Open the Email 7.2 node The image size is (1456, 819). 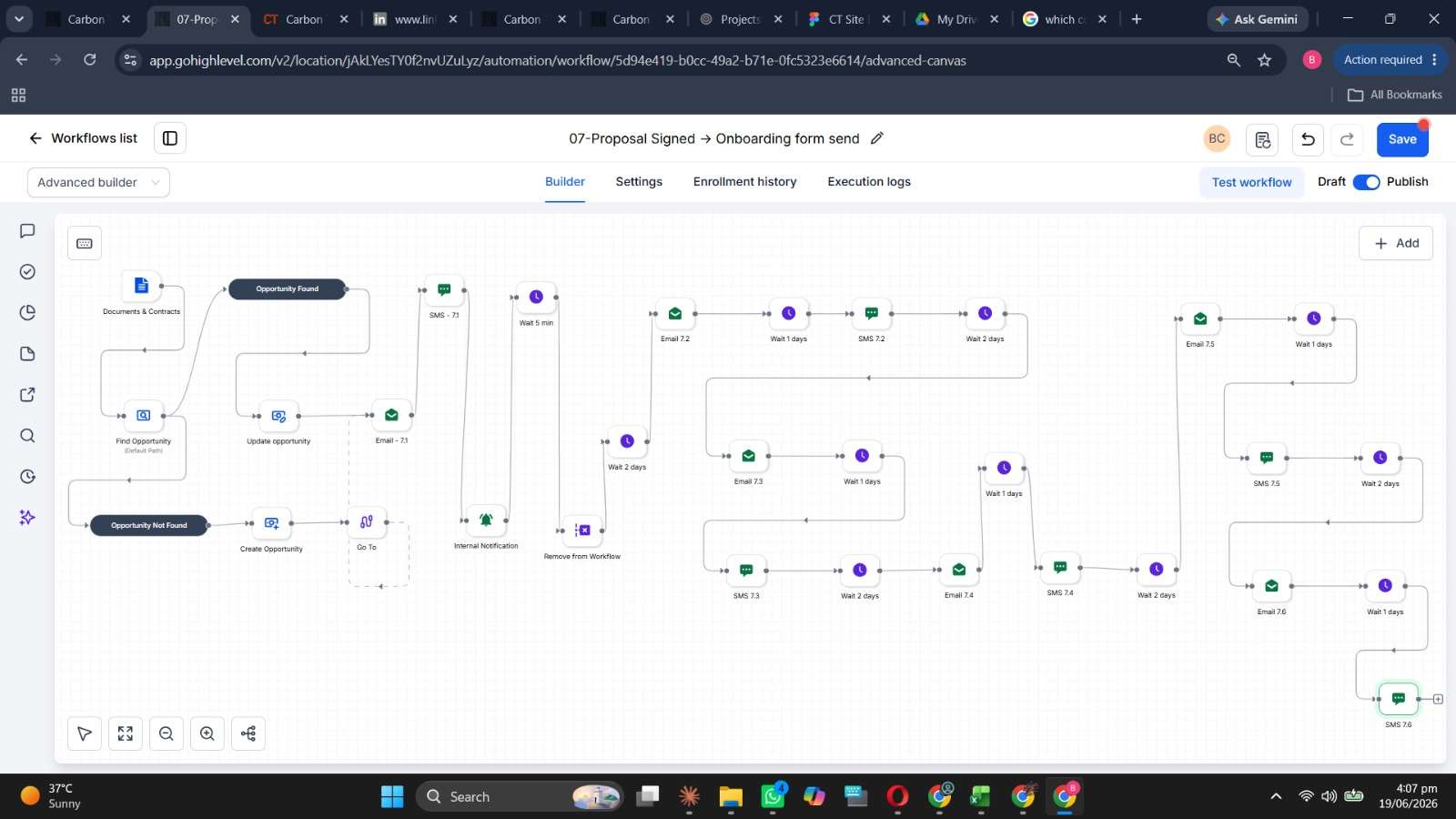point(675,314)
